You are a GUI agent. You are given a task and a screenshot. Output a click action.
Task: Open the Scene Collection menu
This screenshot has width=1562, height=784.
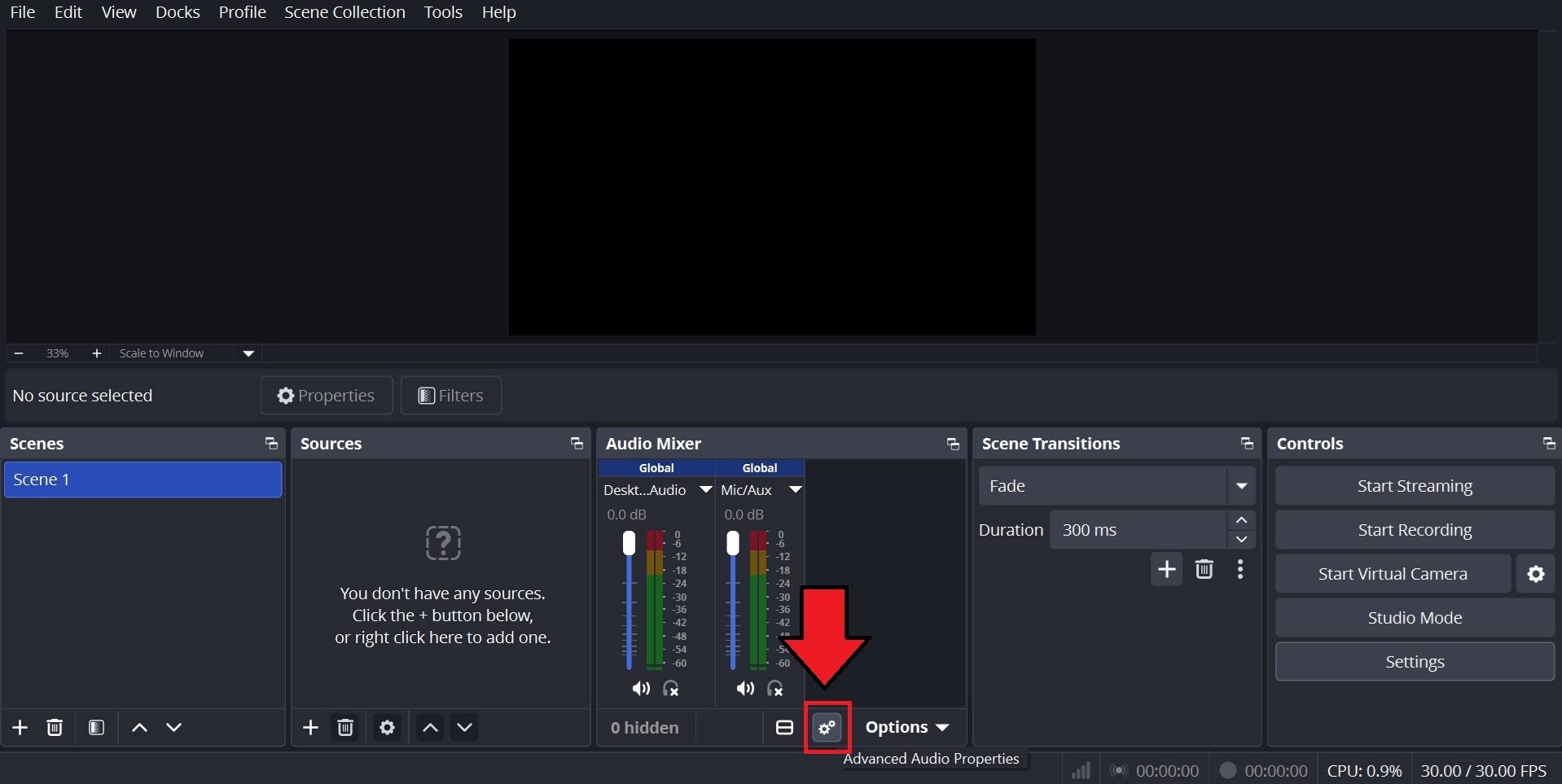coord(344,12)
